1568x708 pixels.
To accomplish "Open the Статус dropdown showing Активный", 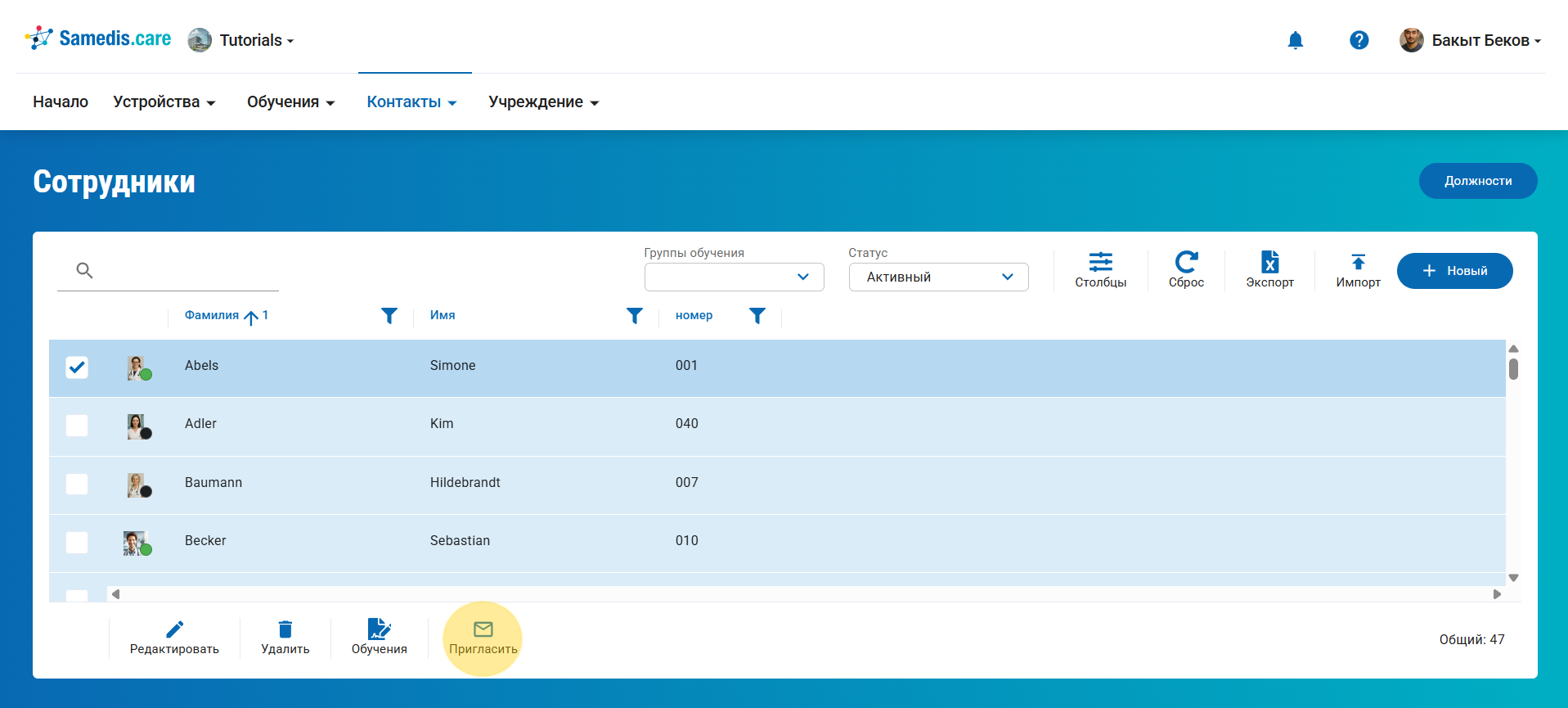I will click(938, 277).
